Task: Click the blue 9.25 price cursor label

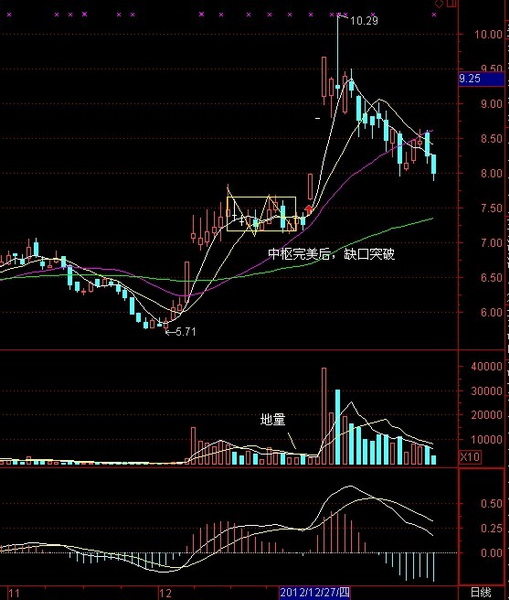Action: pyautogui.click(x=481, y=79)
